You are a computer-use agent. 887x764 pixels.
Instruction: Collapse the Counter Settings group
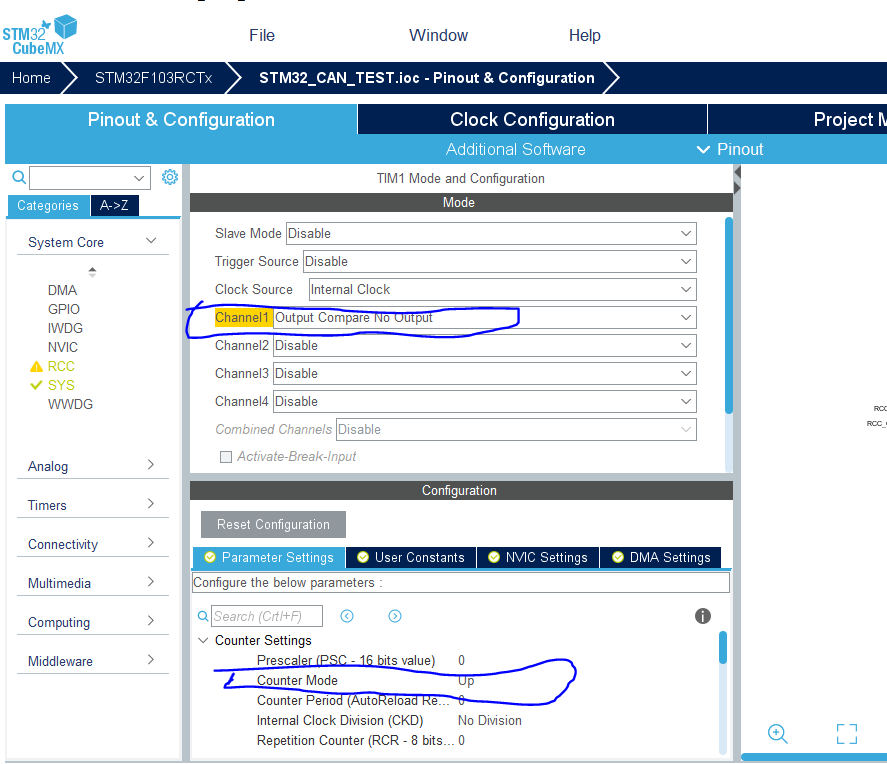click(x=203, y=640)
